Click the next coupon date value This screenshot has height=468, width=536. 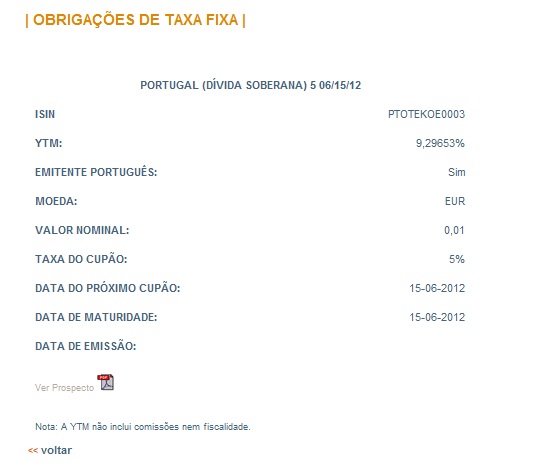pos(437,288)
